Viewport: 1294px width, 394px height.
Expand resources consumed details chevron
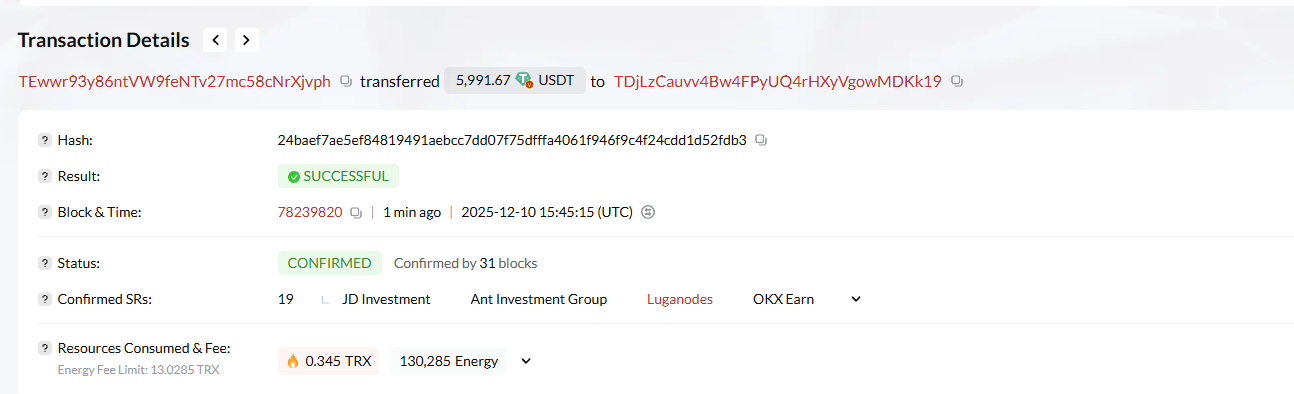[x=526, y=361]
